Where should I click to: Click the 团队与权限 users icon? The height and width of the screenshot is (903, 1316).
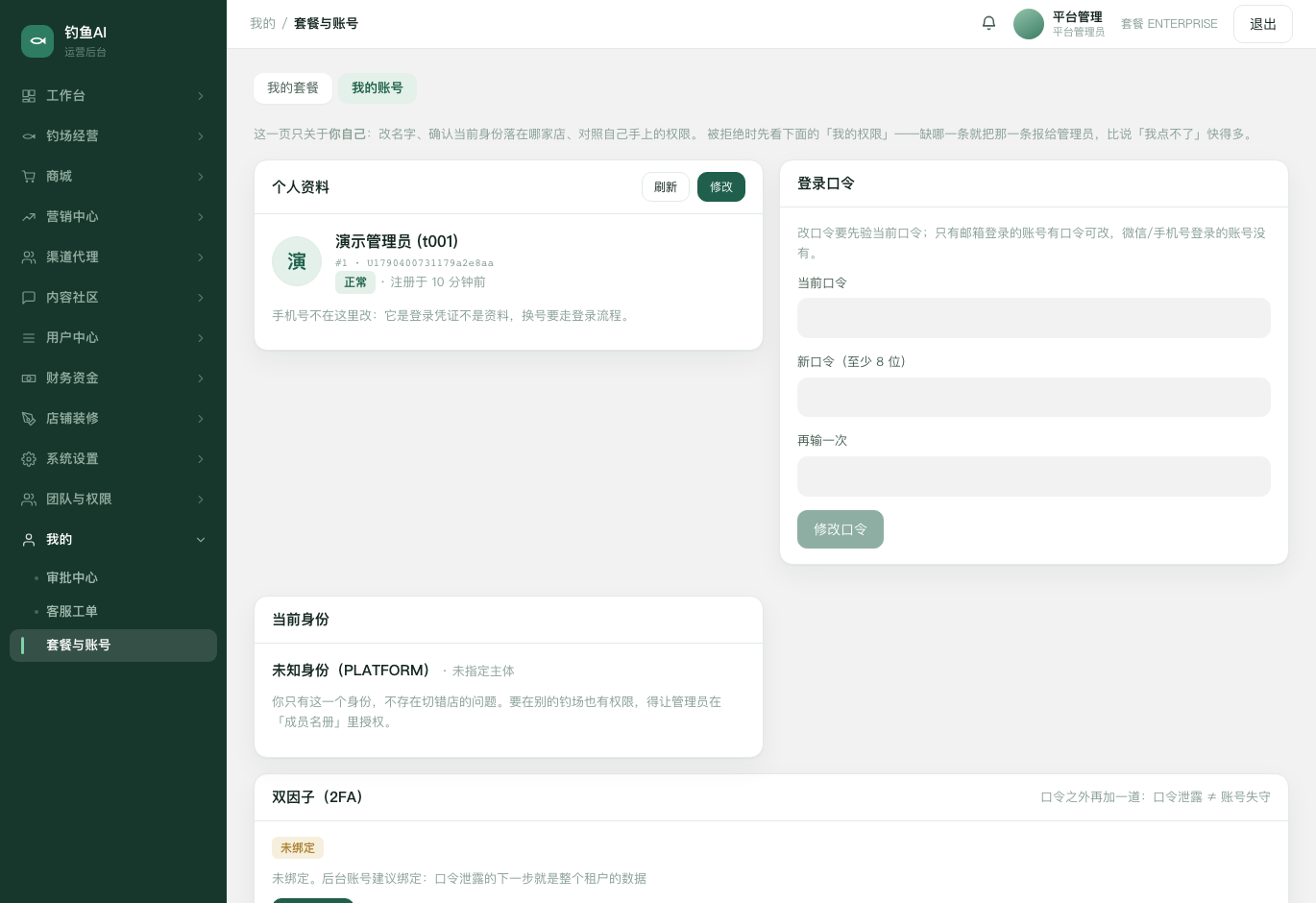tap(29, 500)
